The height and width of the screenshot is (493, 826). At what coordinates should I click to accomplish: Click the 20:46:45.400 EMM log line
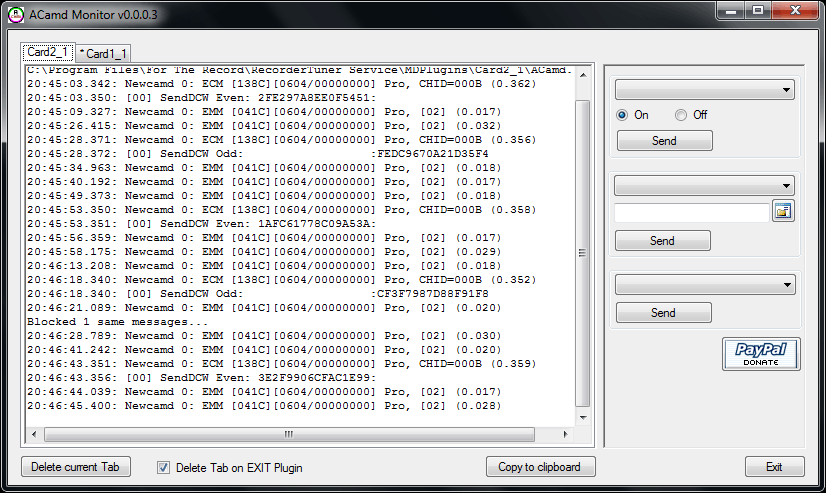point(264,406)
